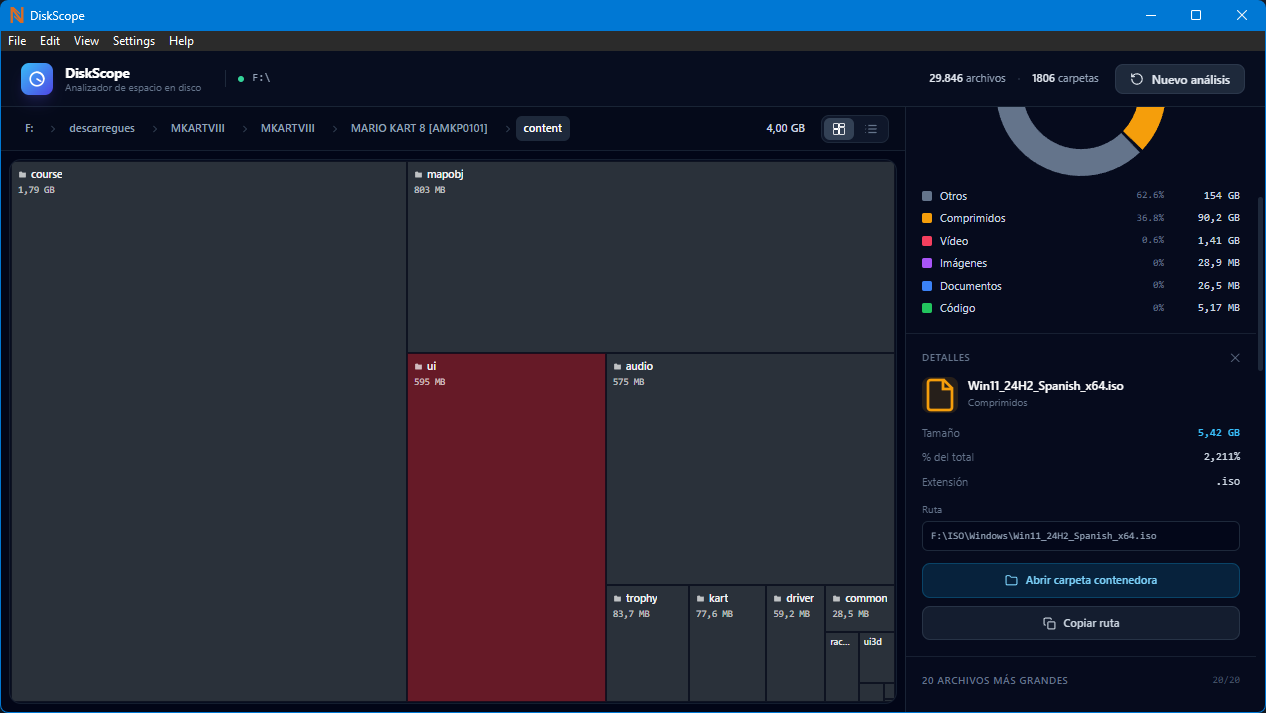The image size is (1266, 713).
Task: Click folder icon of mapobj block
Action: coord(418,175)
